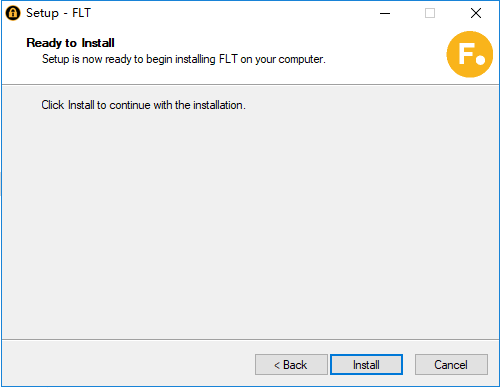Click the padlock setup icon in title bar

click(13, 13)
